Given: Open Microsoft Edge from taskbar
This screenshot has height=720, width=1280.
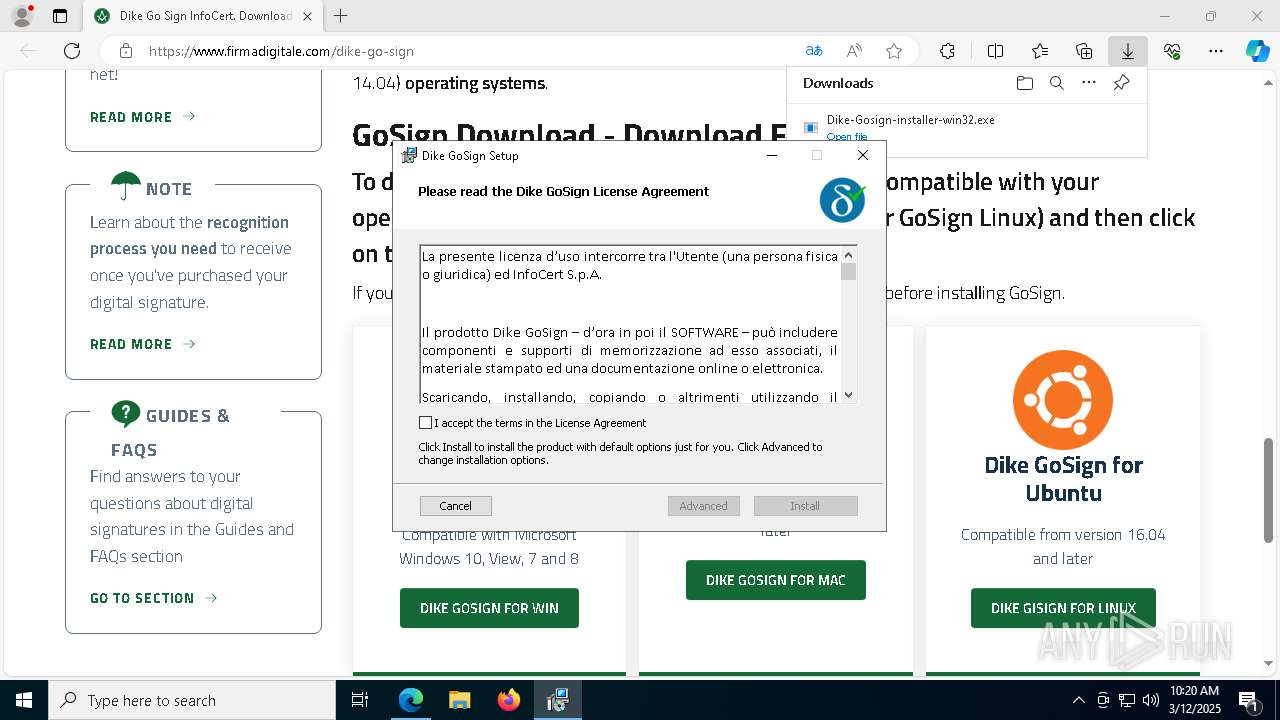Looking at the screenshot, I should tap(411, 700).
